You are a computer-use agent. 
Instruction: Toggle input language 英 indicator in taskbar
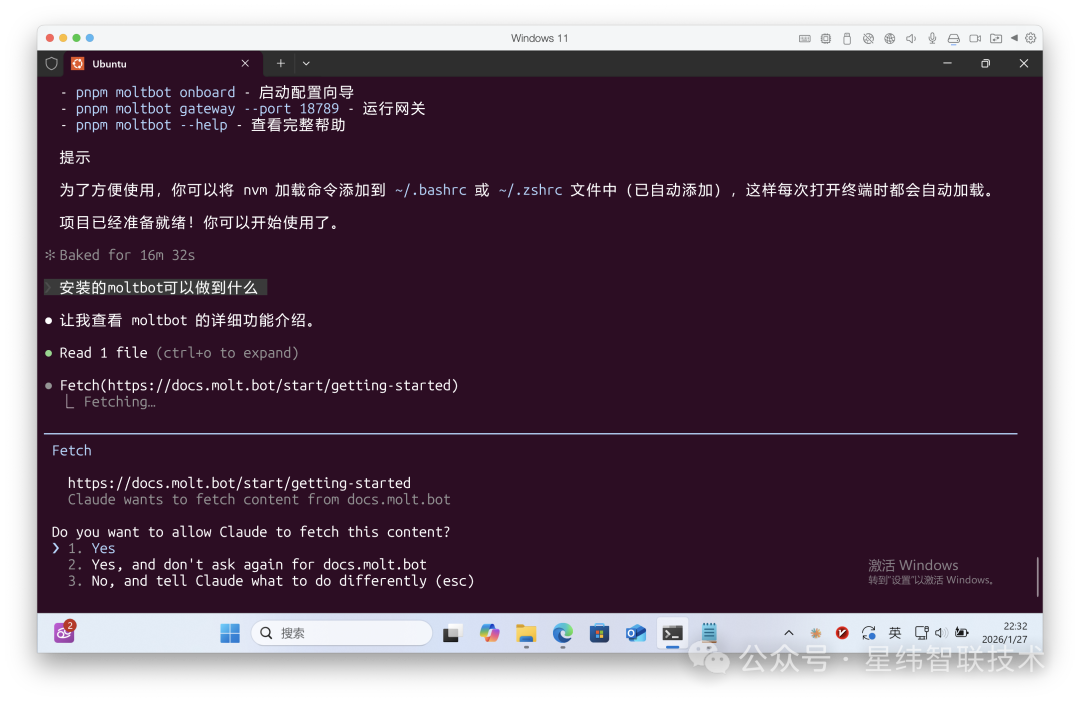click(895, 633)
